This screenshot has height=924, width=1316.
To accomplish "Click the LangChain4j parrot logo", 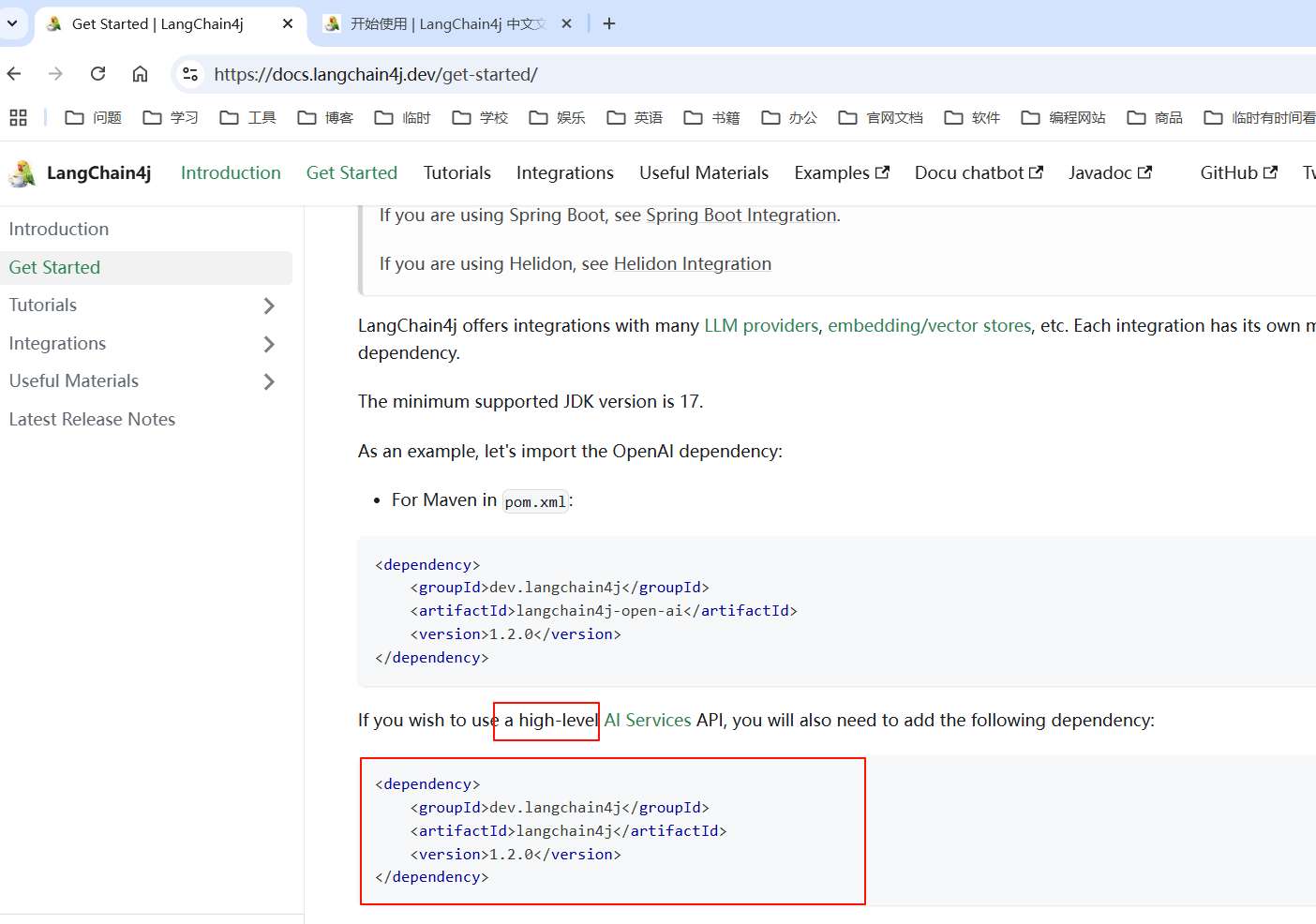I will pos(22,173).
